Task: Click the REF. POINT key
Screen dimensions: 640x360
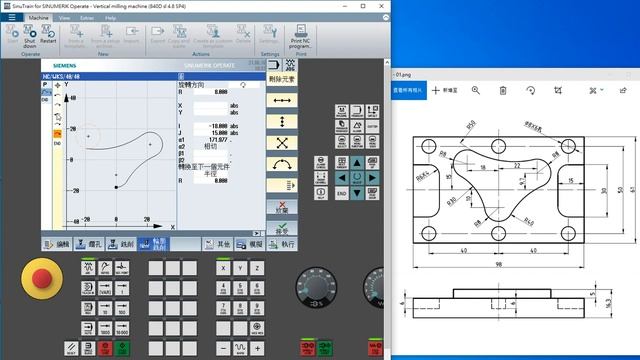Action: (x=122, y=268)
